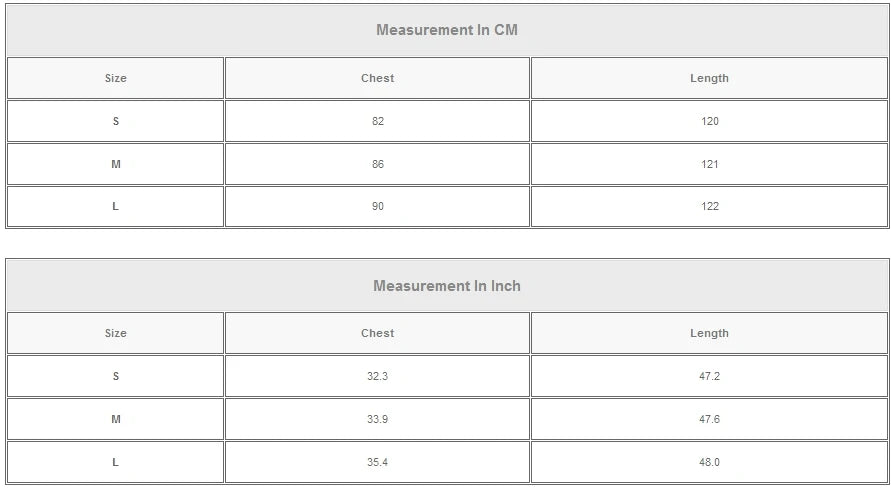The width and height of the screenshot is (891, 491).
Task: Select the Size header in the CM table
Action: [116, 78]
